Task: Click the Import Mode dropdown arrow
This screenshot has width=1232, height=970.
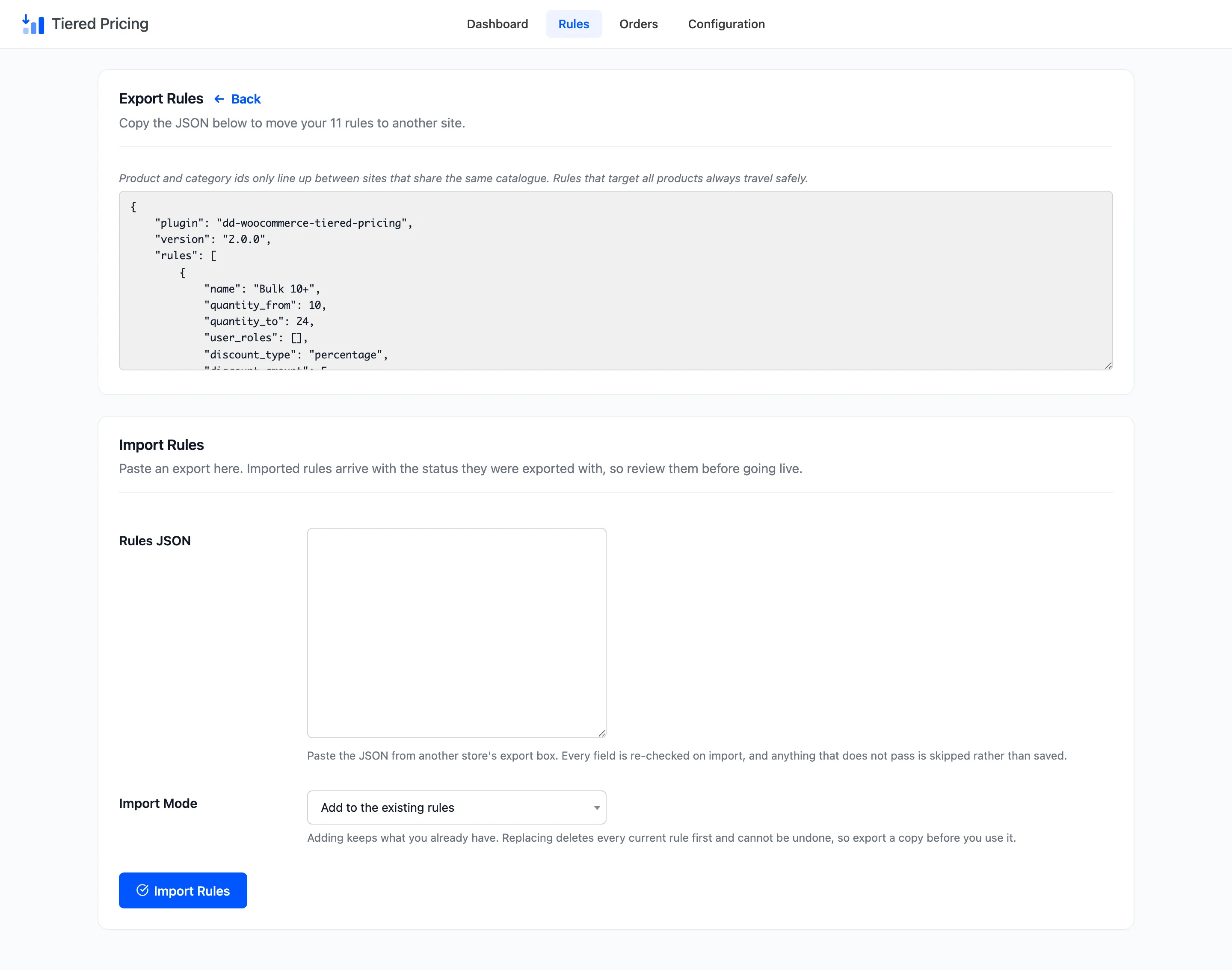Action: click(x=596, y=807)
